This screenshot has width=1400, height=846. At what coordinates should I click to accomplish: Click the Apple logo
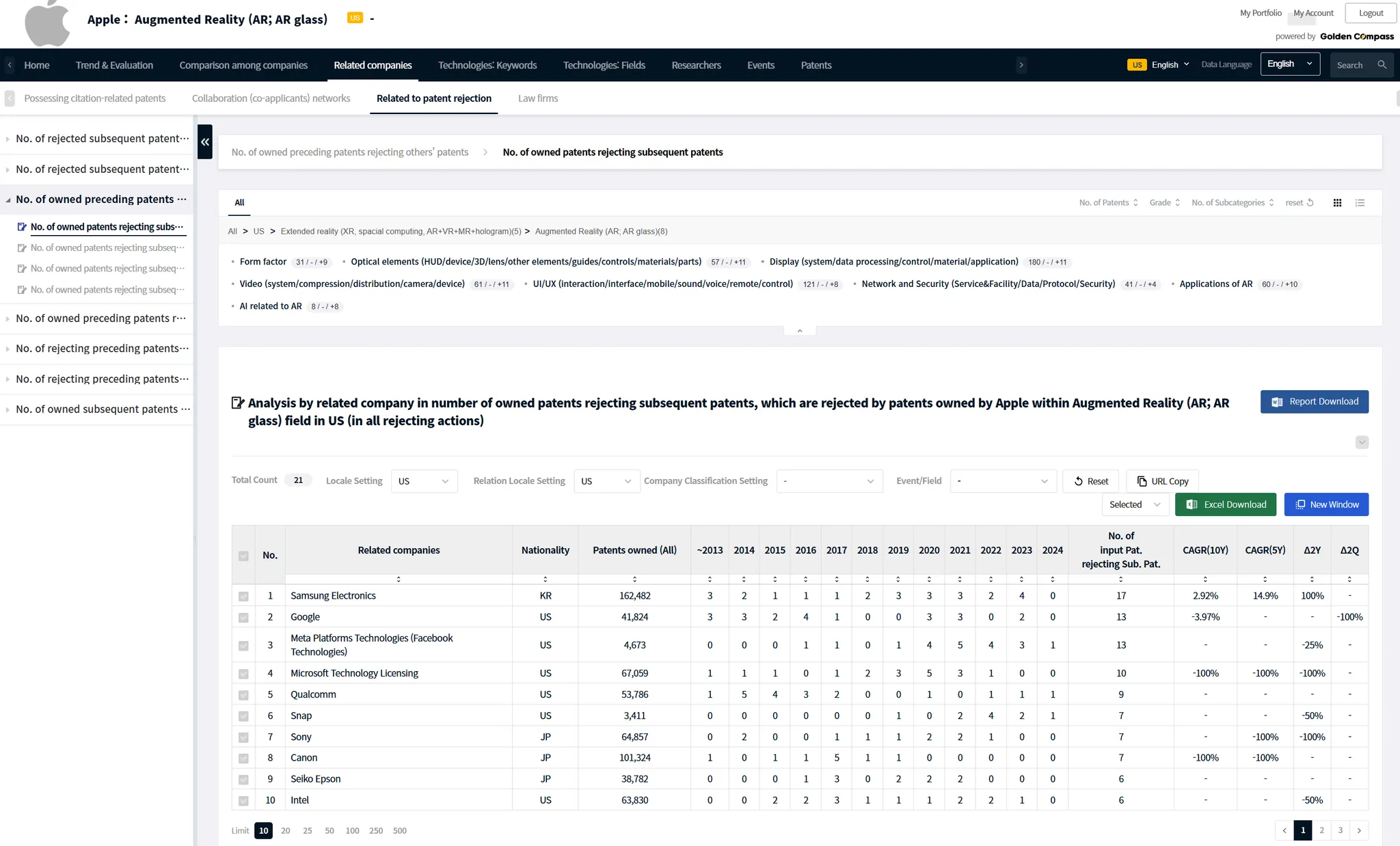[x=47, y=23]
